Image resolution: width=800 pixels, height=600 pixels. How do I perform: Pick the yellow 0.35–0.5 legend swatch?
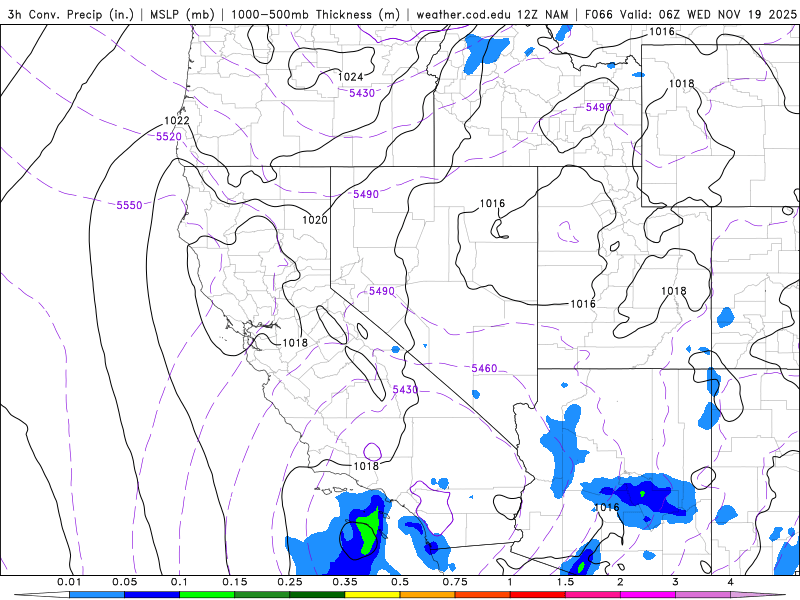point(372,595)
